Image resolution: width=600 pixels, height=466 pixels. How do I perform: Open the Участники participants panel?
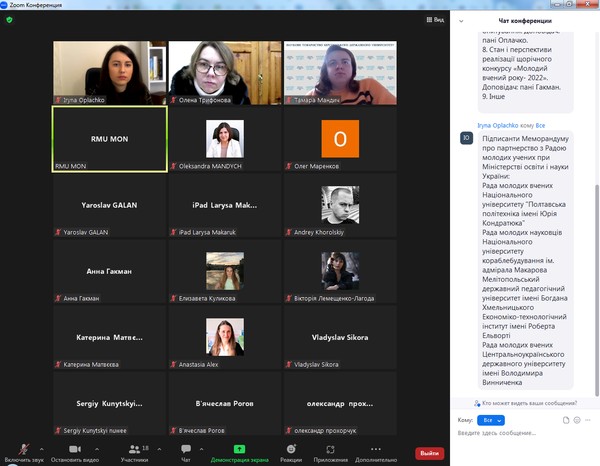tap(134, 451)
